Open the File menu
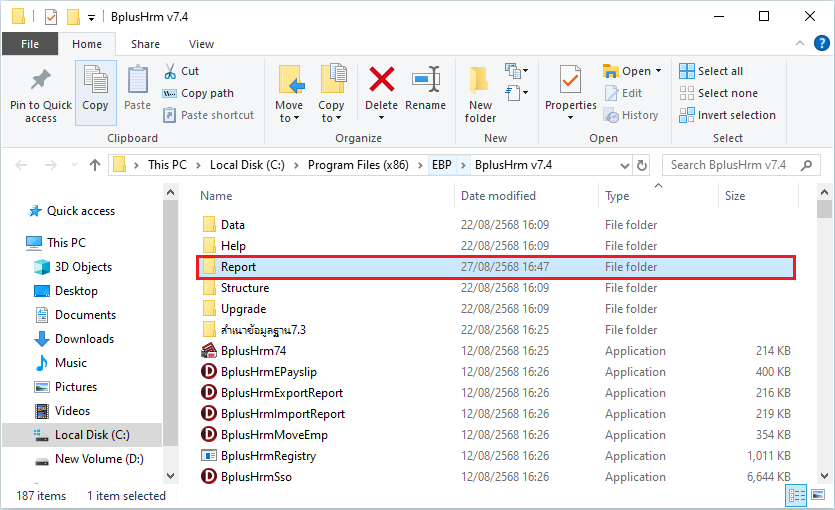 pyautogui.click(x=30, y=44)
